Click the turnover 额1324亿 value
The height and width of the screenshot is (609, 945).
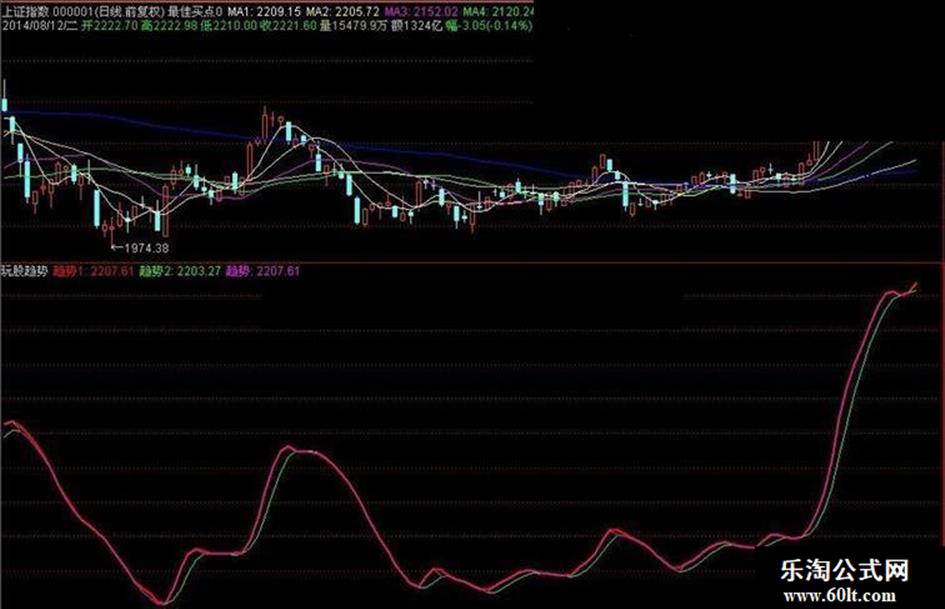pyautogui.click(x=417, y=25)
